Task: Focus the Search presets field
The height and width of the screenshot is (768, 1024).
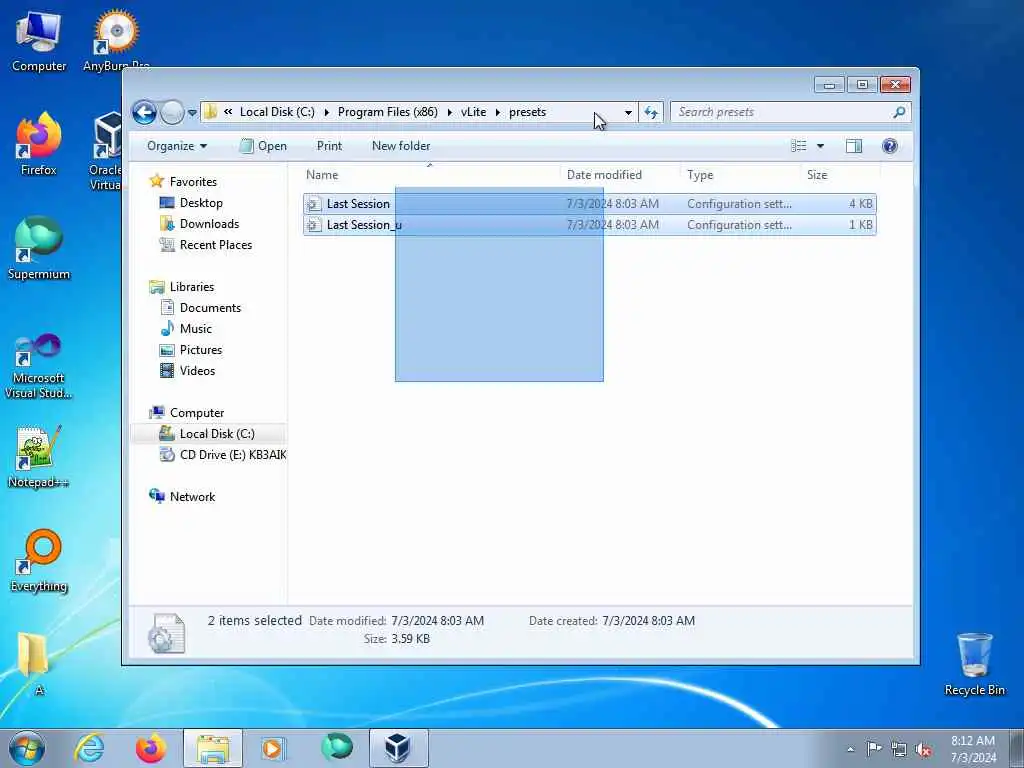Action: pos(782,112)
